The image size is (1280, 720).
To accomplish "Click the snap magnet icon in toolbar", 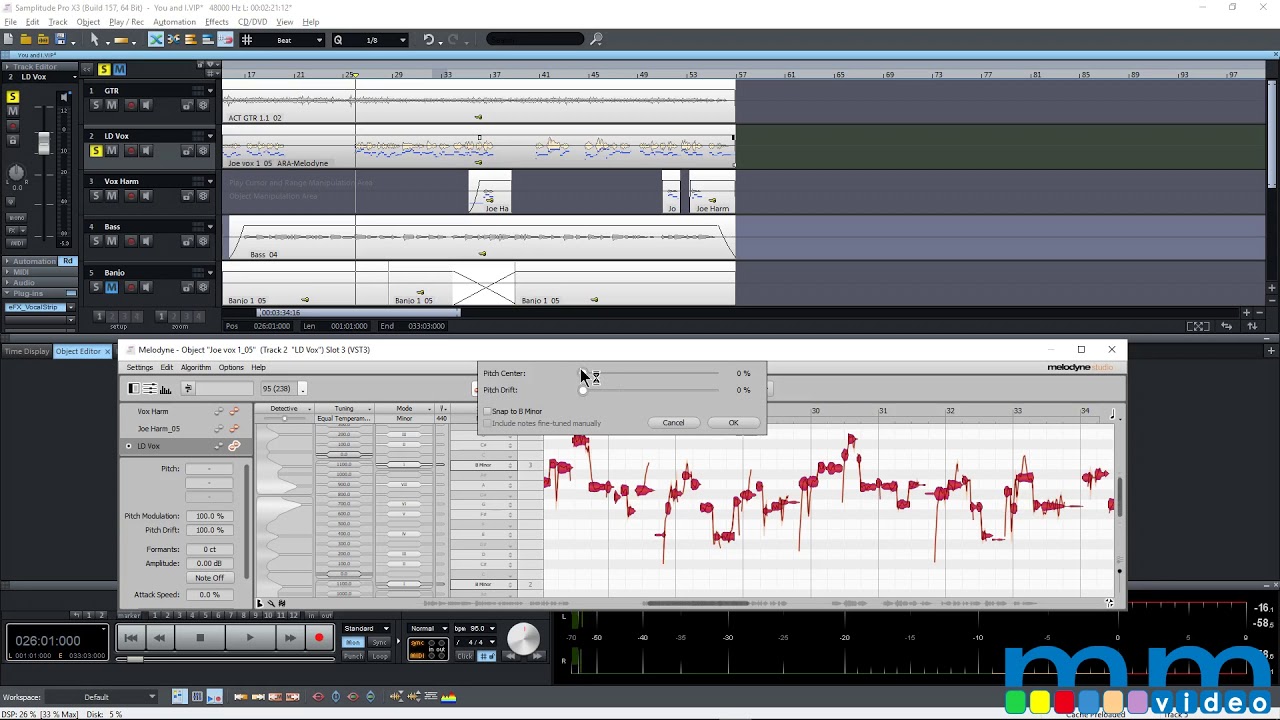I will (225, 40).
